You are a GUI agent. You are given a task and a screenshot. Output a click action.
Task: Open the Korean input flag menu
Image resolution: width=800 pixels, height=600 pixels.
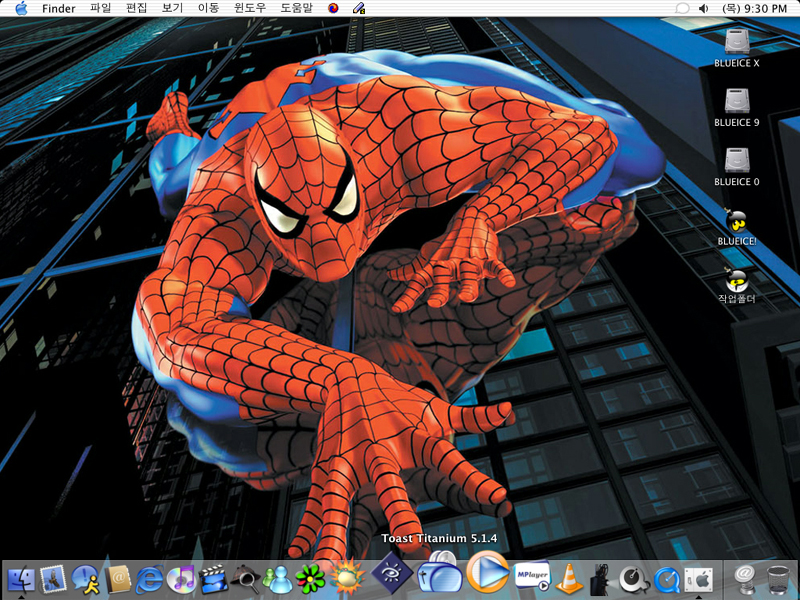click(334, 8)
